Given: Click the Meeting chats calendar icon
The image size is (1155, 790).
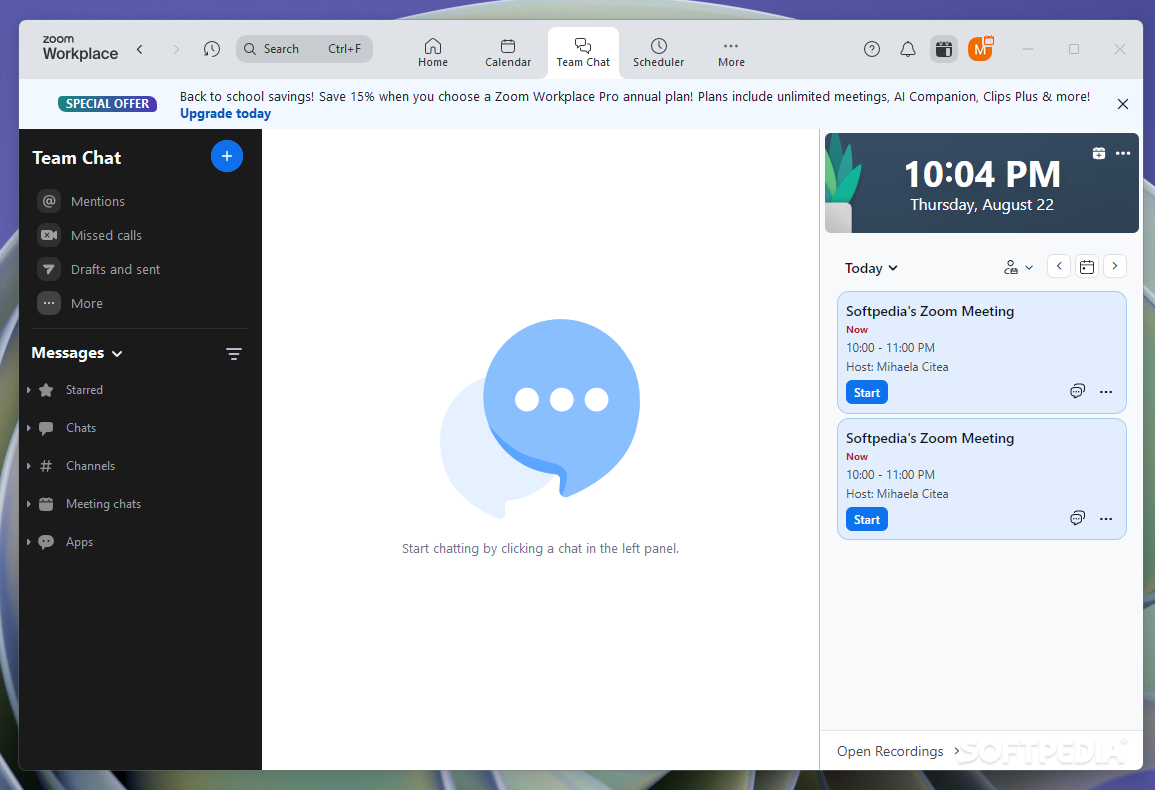Looking at the screenshot, I should coord(46,504).
